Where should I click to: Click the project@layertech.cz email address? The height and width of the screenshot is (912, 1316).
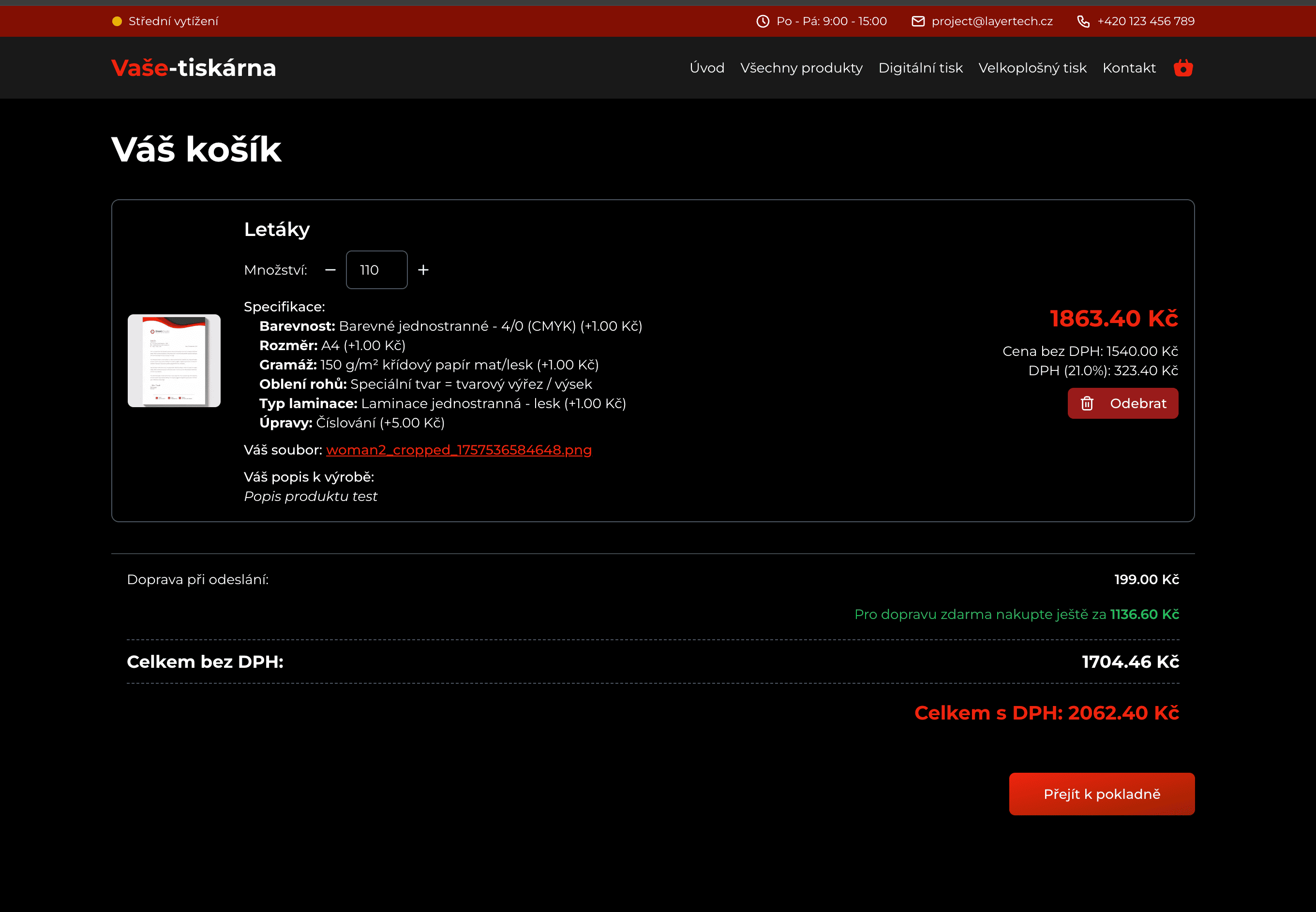point(992,21)
